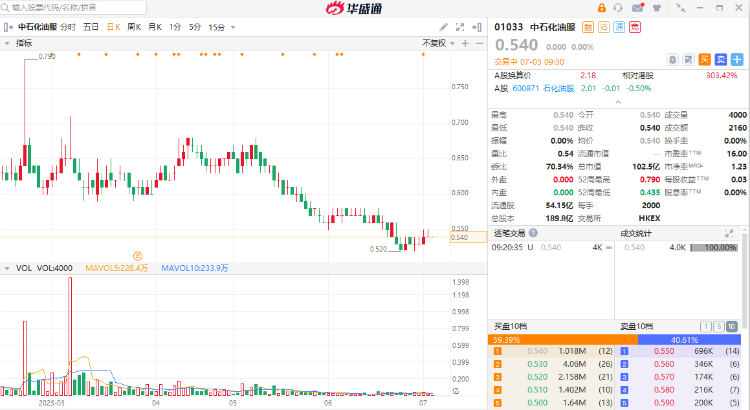Click the 融 margin tag icon
This screenshot has width=750, height=410.
coord(588,27)
